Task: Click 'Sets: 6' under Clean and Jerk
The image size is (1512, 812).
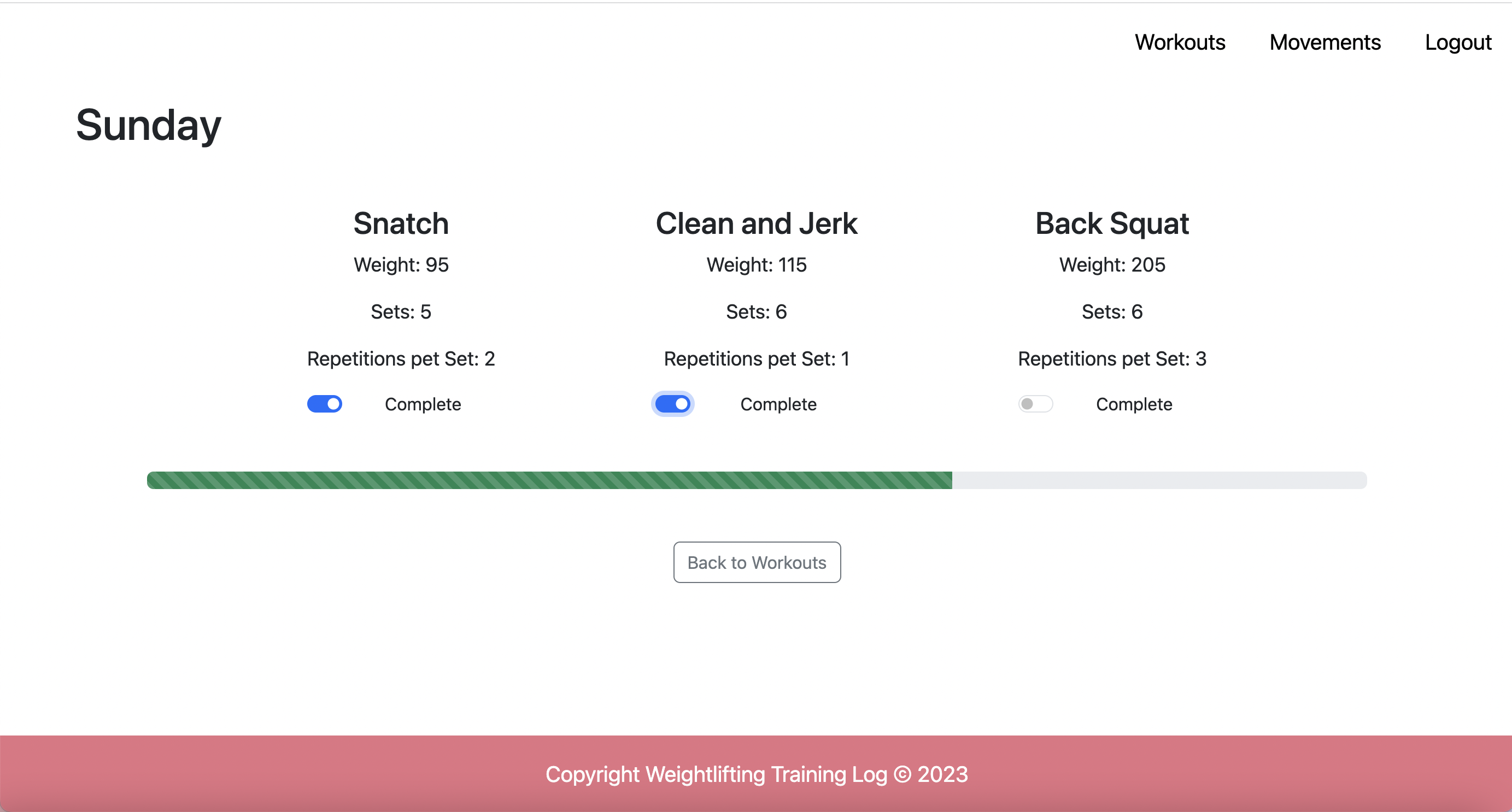Action: 756,311
